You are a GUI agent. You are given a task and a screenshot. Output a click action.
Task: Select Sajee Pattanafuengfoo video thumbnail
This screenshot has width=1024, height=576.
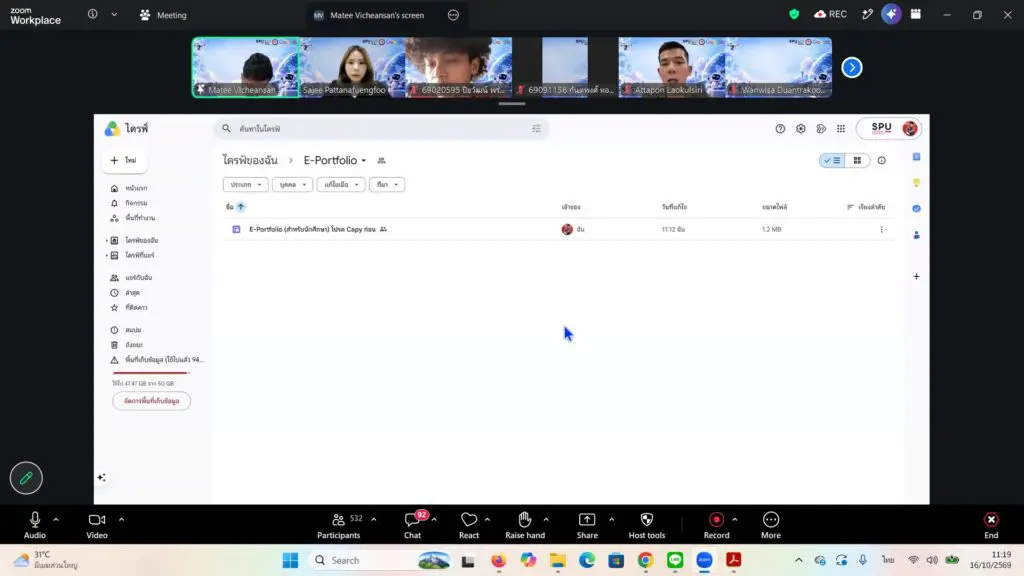pyautogui.click(x=353, y=67)
